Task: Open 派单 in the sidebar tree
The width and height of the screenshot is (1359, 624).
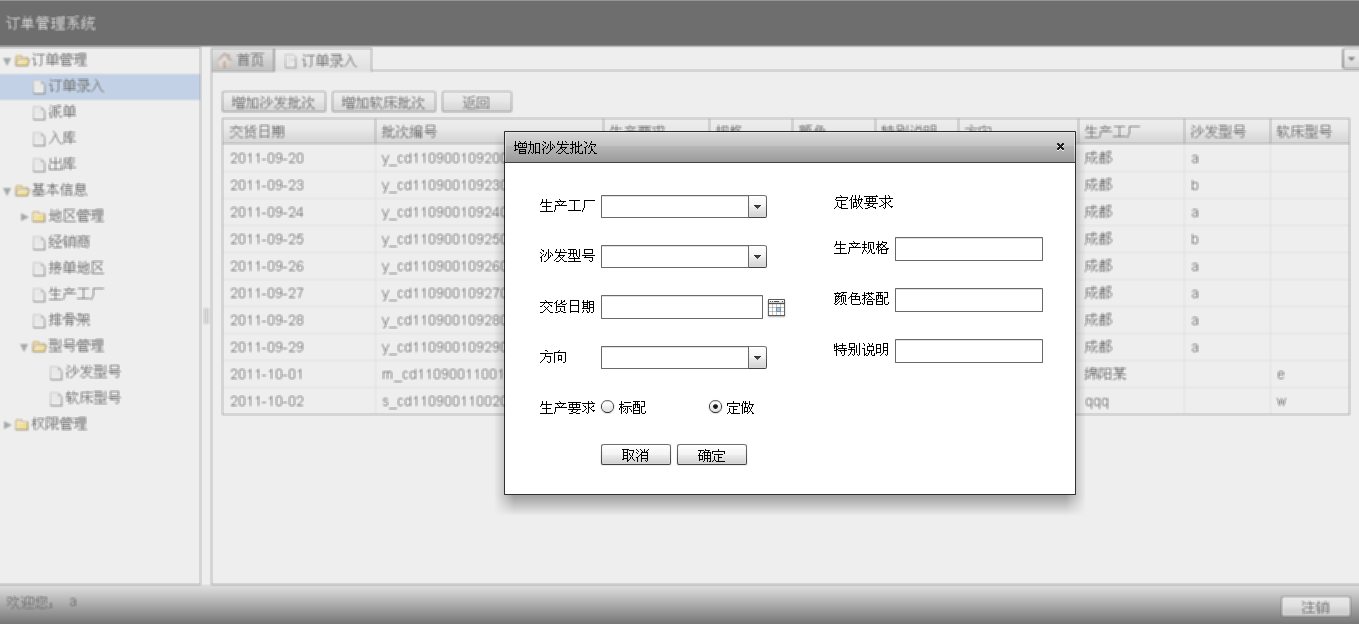Action: tap(100, 112)
